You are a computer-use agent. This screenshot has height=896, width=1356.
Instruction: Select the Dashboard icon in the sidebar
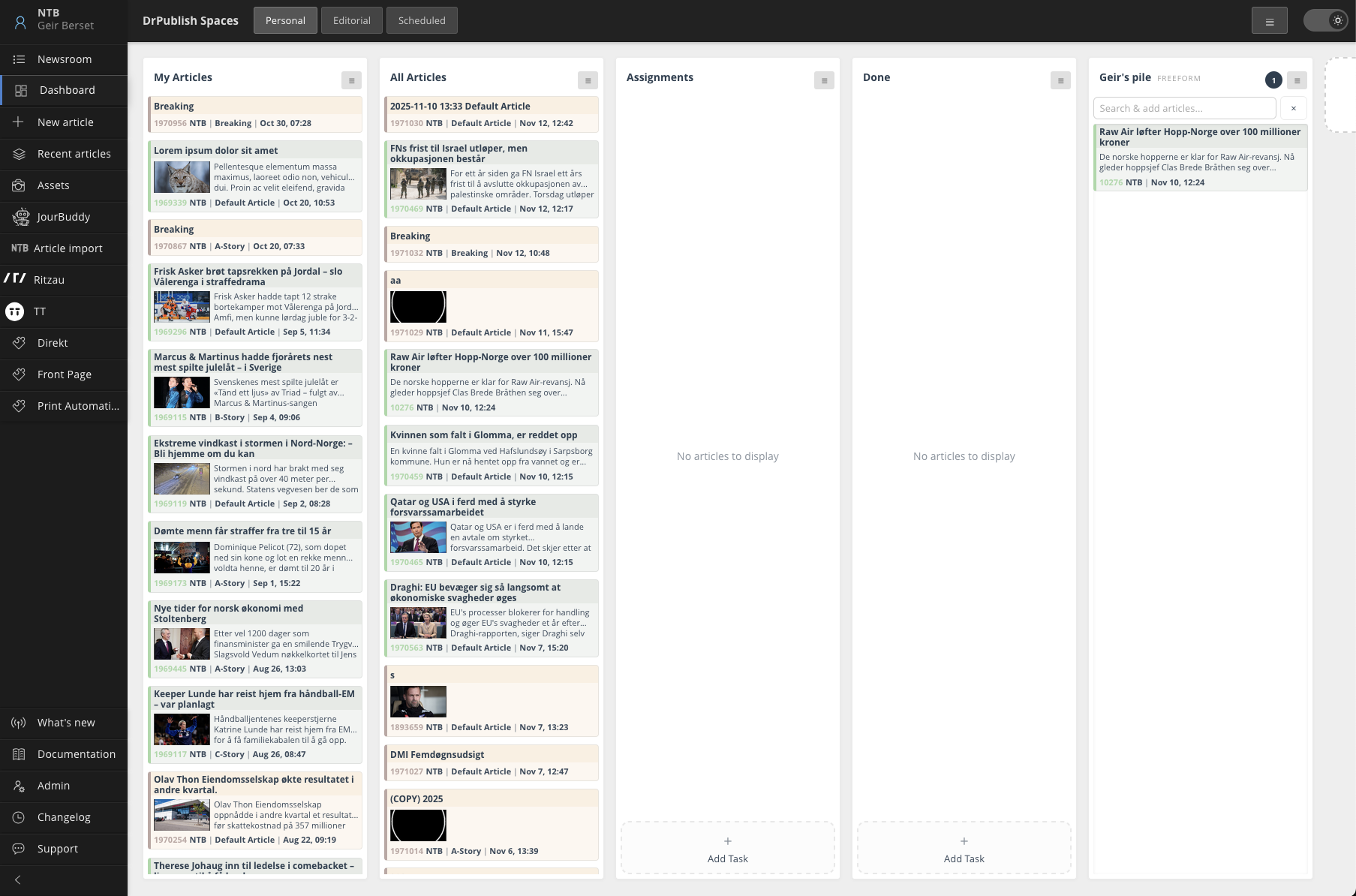point(20,90)
